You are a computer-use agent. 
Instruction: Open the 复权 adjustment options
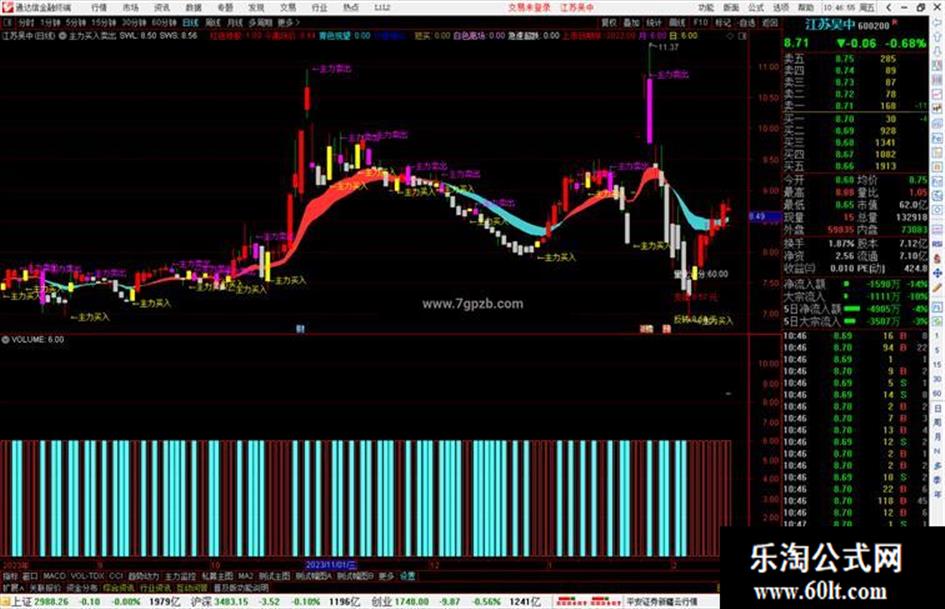click(x=609, y=22)
